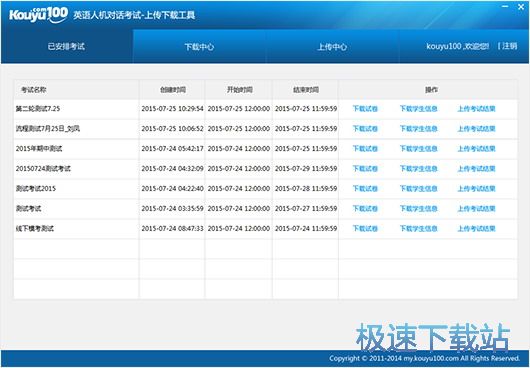The height and width of the screenshot is (368, 530).
Task: Download exam paper for 流程测试7月25日_刘凤
Action: click(x=365, y=129)
